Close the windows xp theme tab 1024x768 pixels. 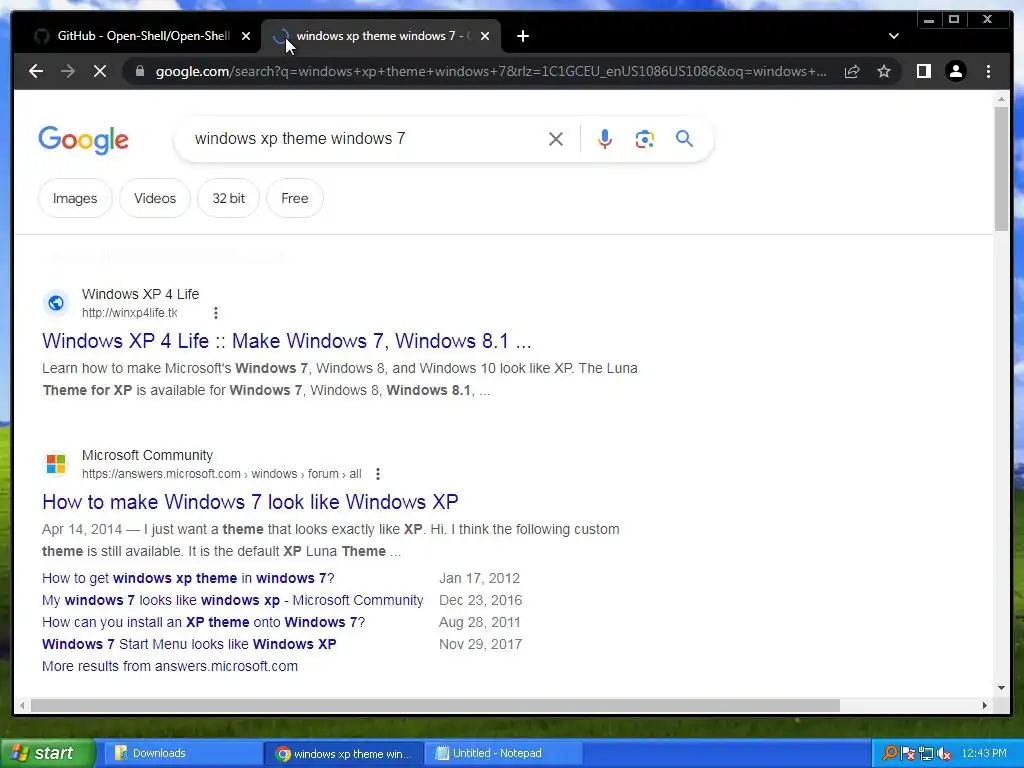click(x=485, y=36)
